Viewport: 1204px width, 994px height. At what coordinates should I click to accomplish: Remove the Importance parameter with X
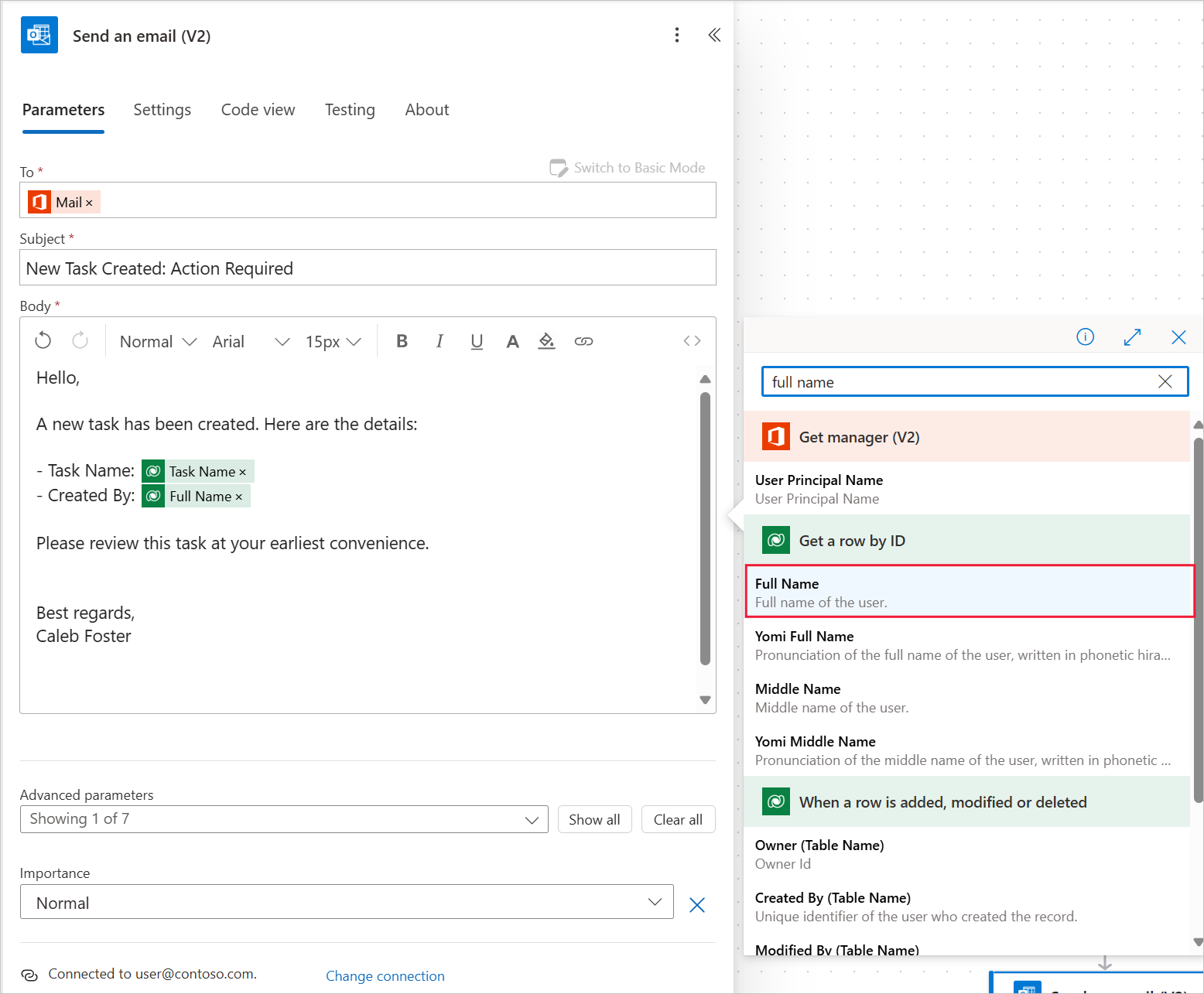[x=697, y=904]
